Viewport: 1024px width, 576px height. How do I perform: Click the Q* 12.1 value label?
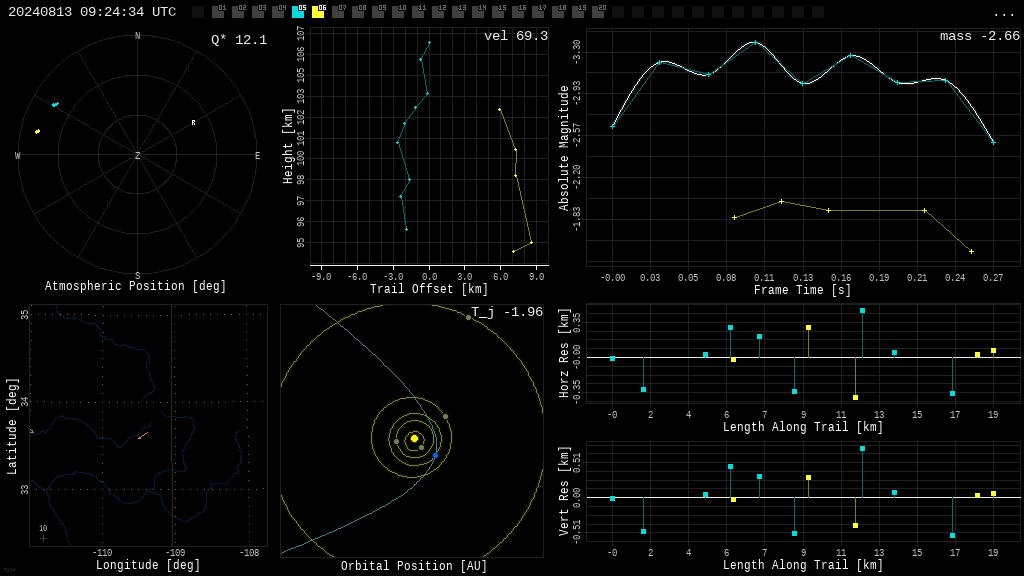(x=239, y=40)
